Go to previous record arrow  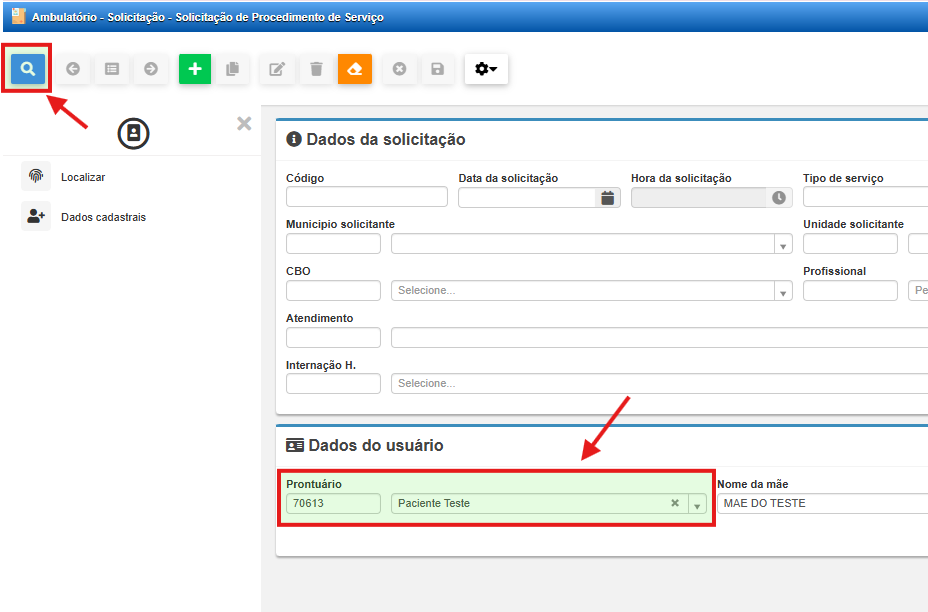[73, 69]
